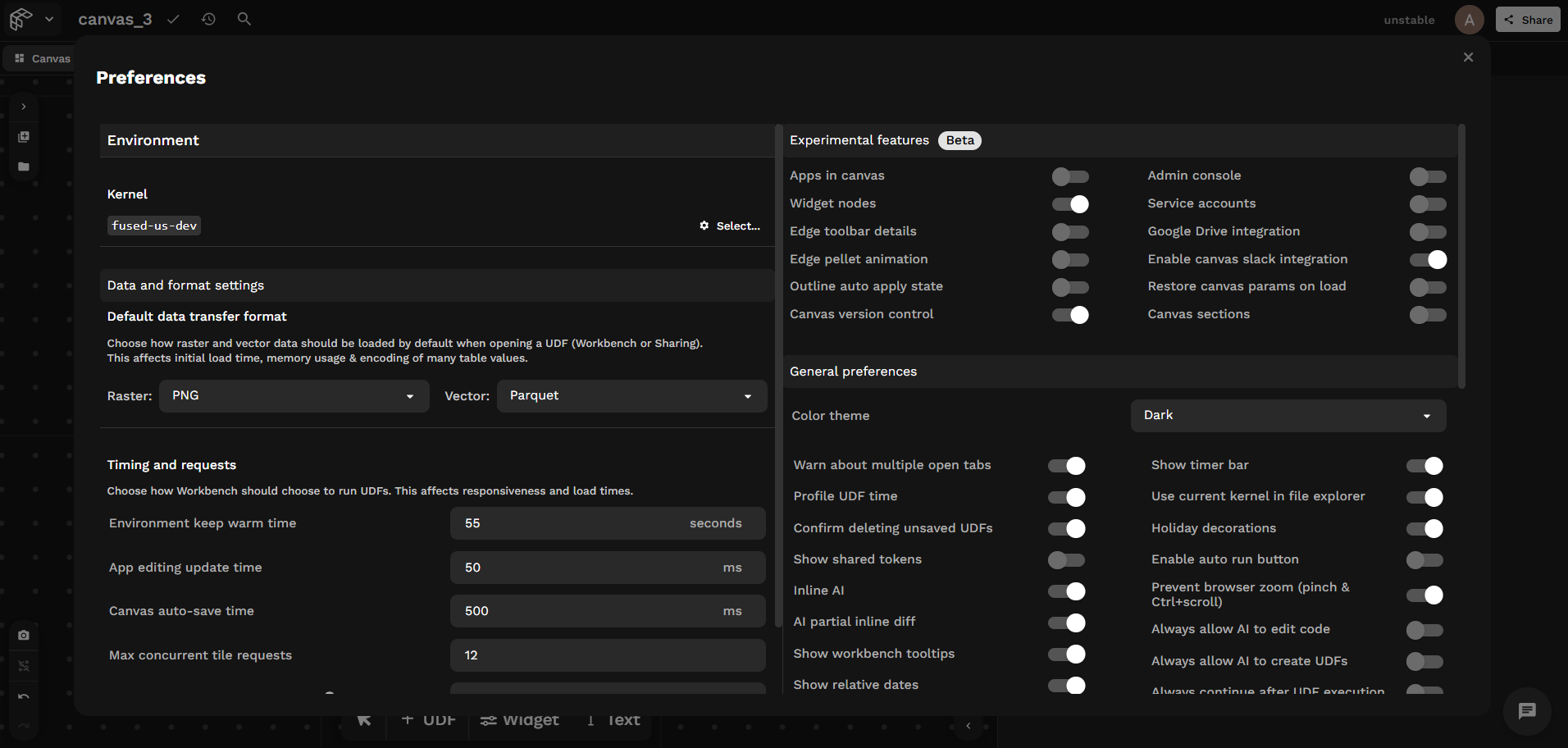Screen dimensions: 1568x748
Task: Click the unstable version label
Action: click(x=1409, y=20)
